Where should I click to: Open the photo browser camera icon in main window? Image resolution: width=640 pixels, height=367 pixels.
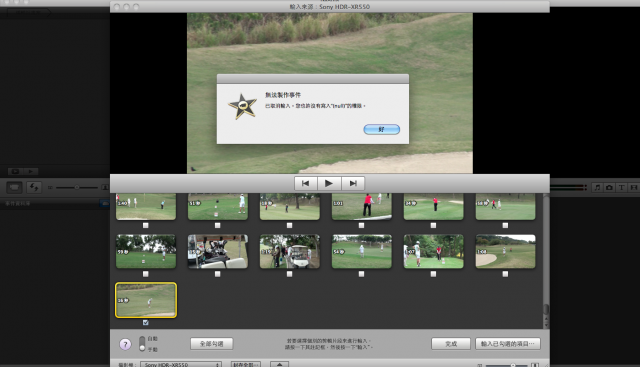coord(609,187)
